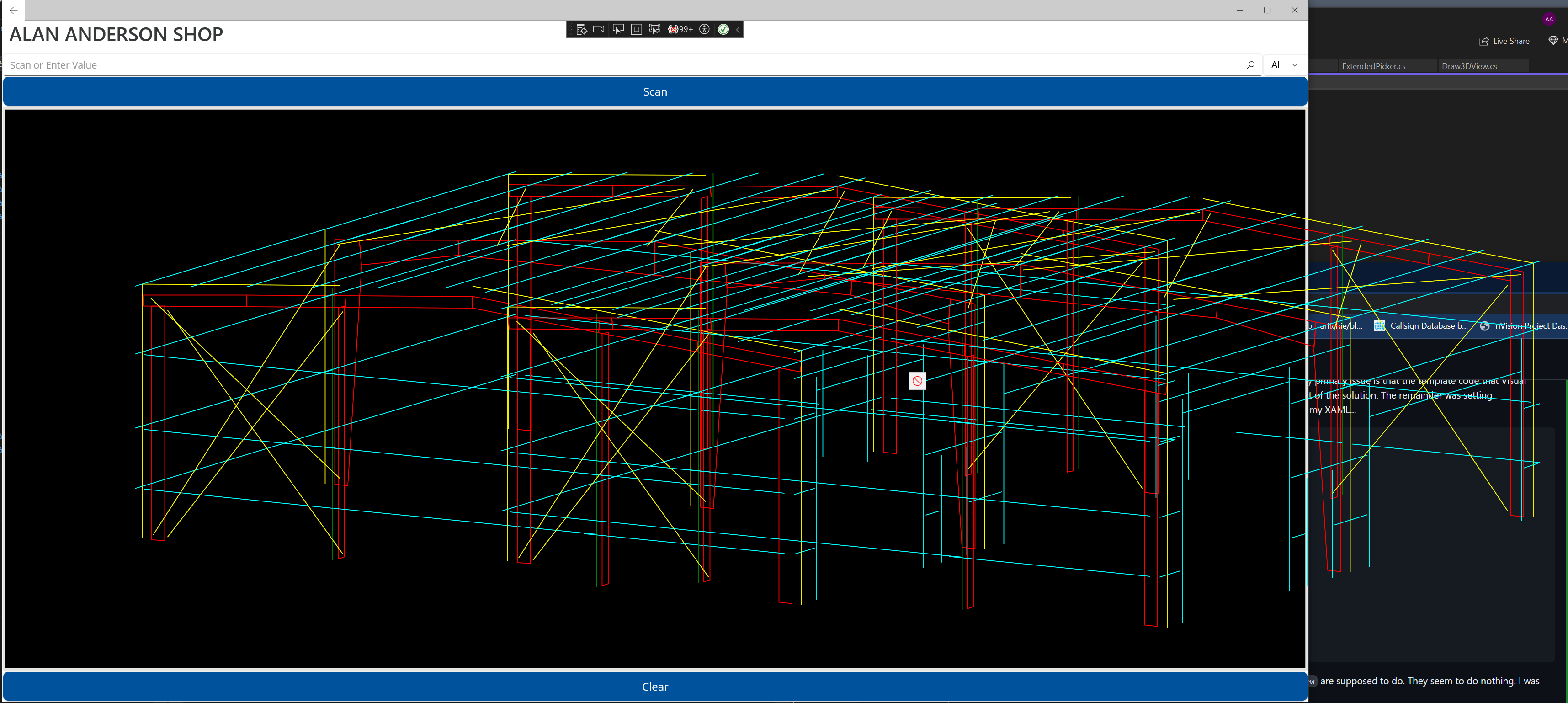Open the All filter dropdown
The height and width of the screenshot is (703, 1568).
[1283, 64]
